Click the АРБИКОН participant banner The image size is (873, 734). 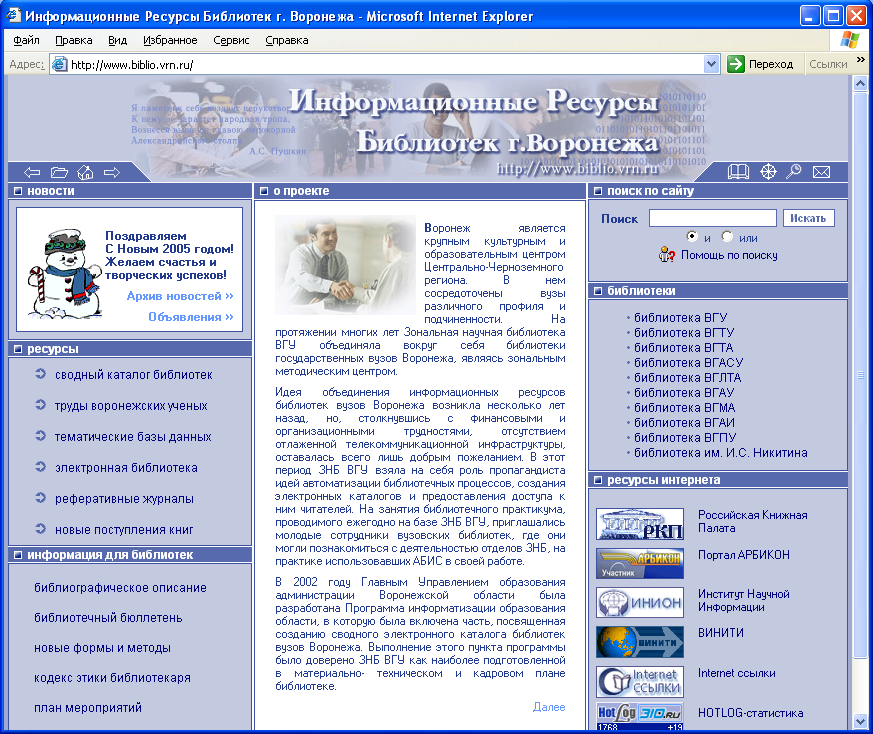(x=640, y=563)
